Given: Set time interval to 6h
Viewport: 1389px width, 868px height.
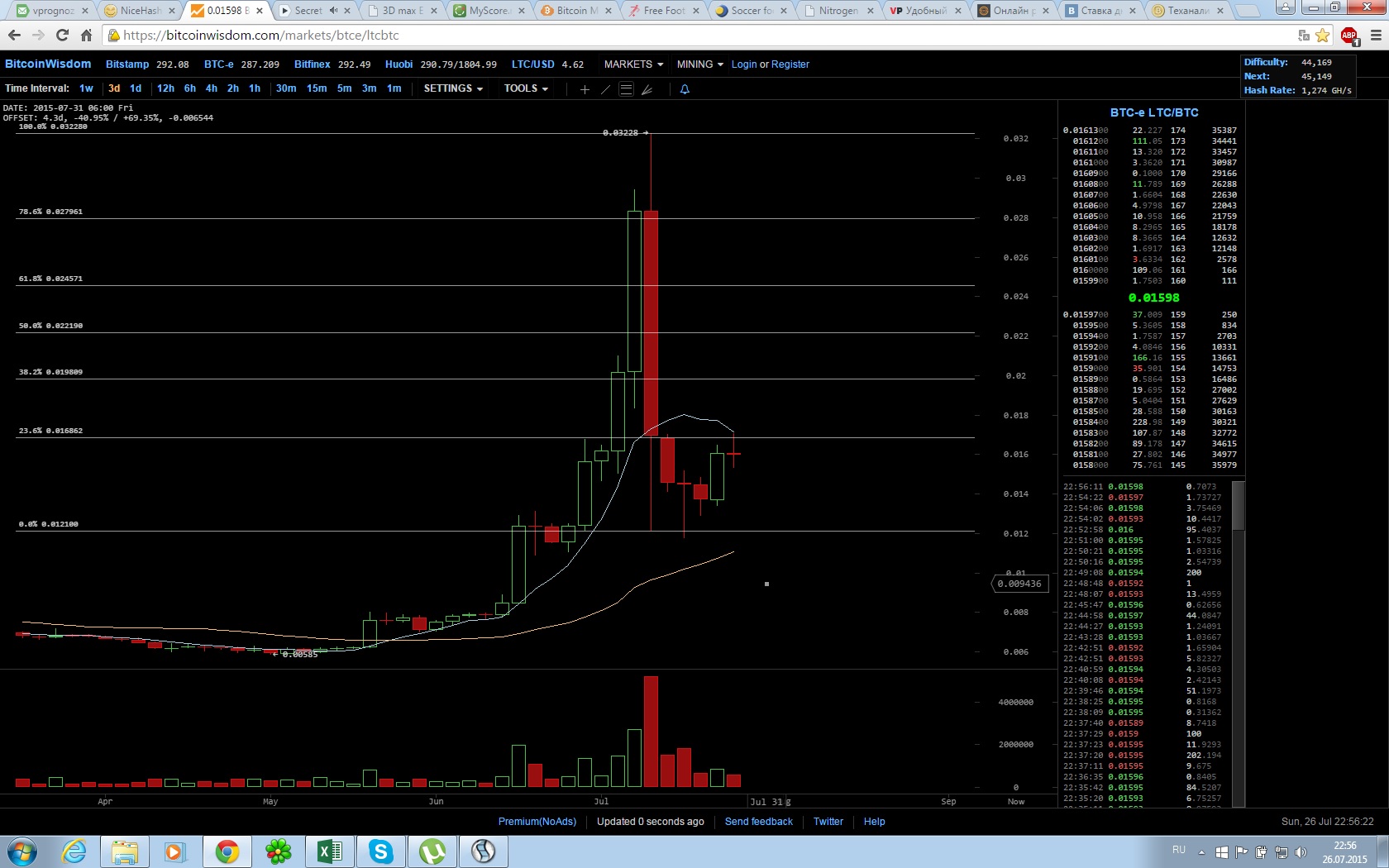Looking at the screenshot, I should [x=190, y=88].
